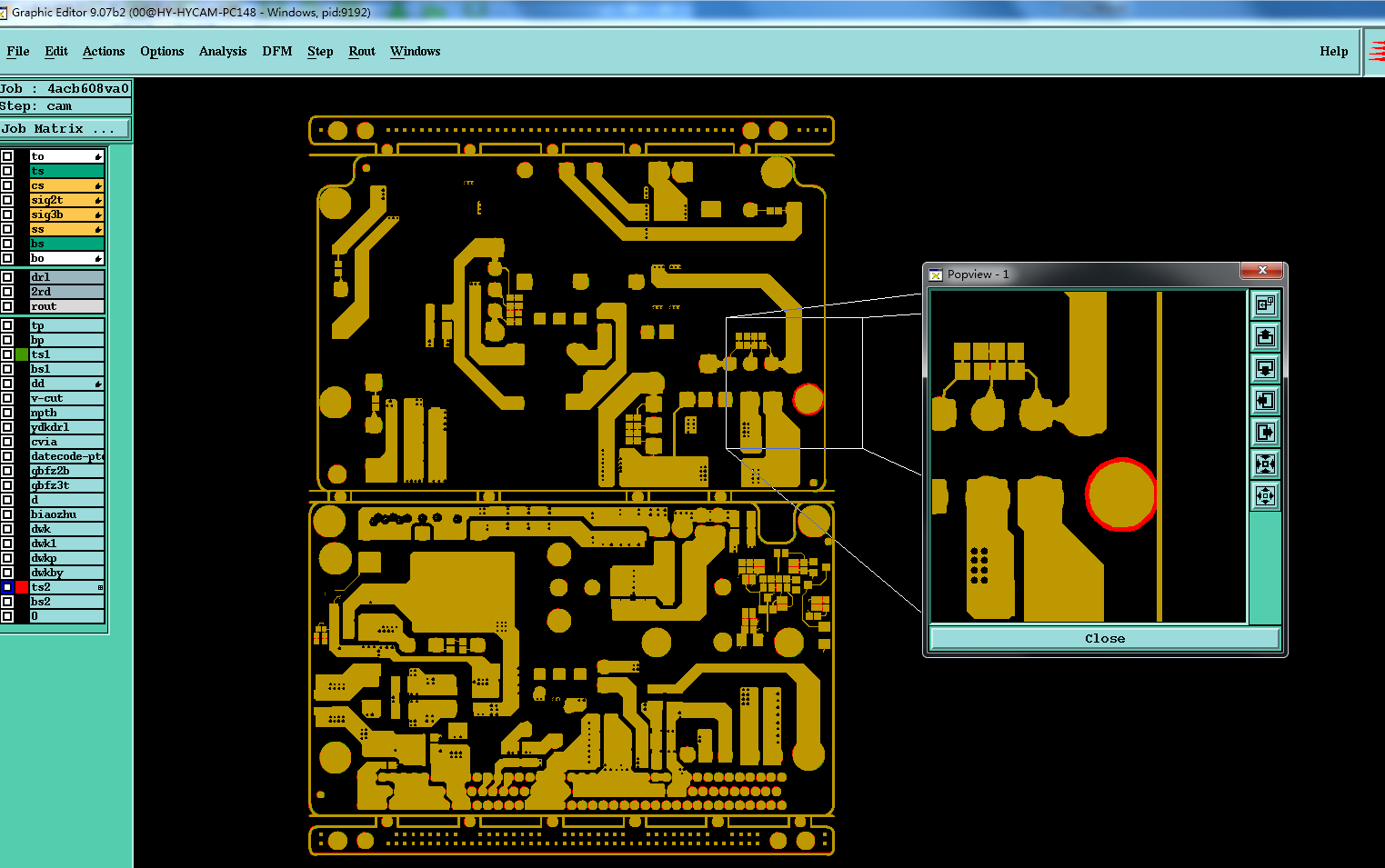Select layer 'cvia' in layer list
This screenshot has height=868, width=1385.
(67, 443)
